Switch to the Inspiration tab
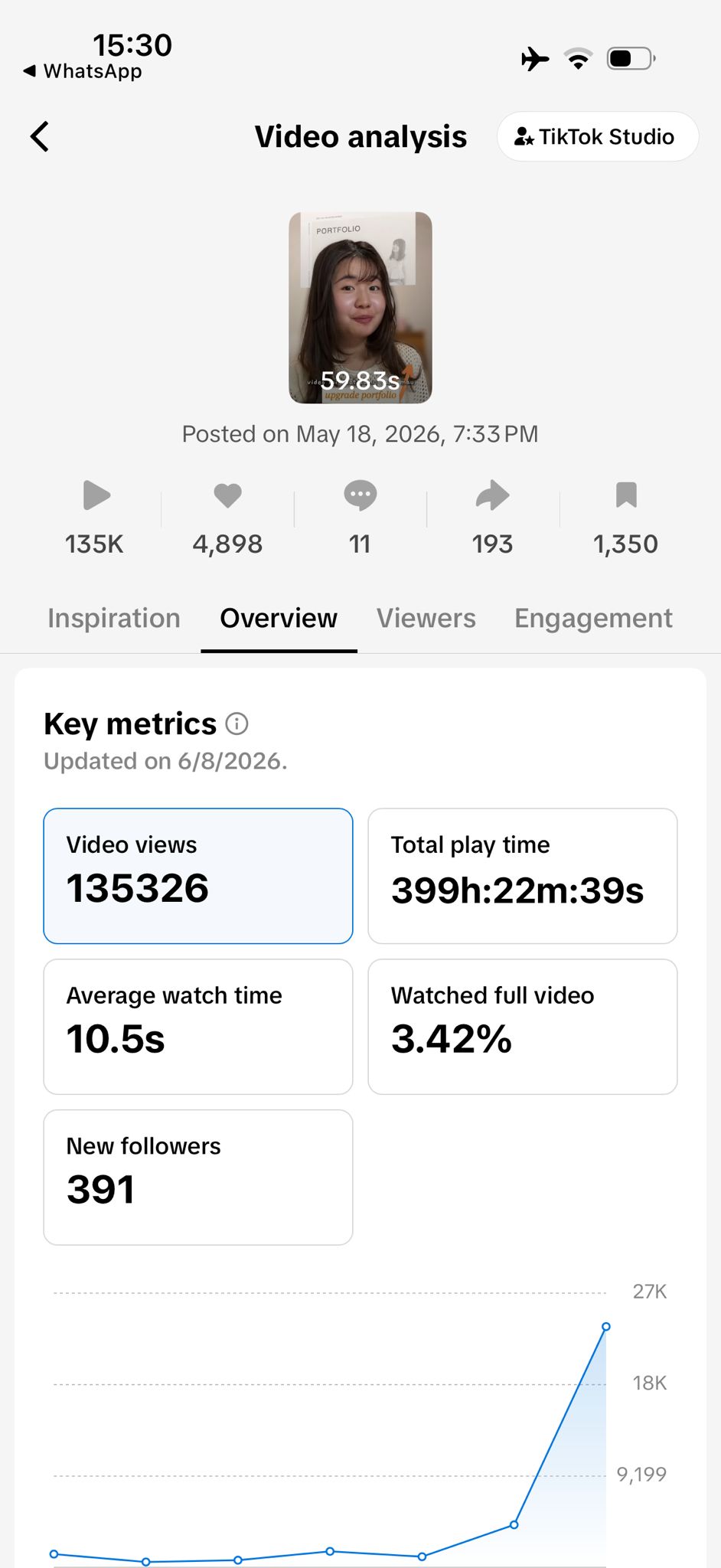 click(x=114, y=618)
